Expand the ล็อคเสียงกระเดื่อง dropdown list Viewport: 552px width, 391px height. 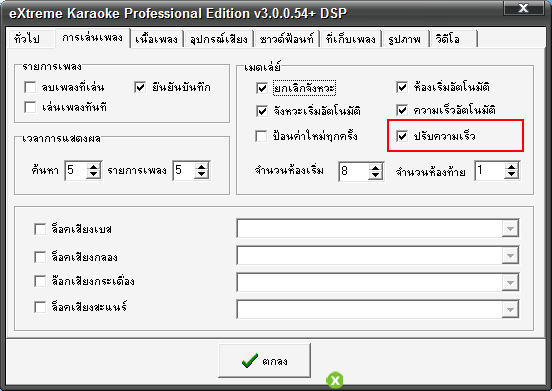(x=510, y=283)
